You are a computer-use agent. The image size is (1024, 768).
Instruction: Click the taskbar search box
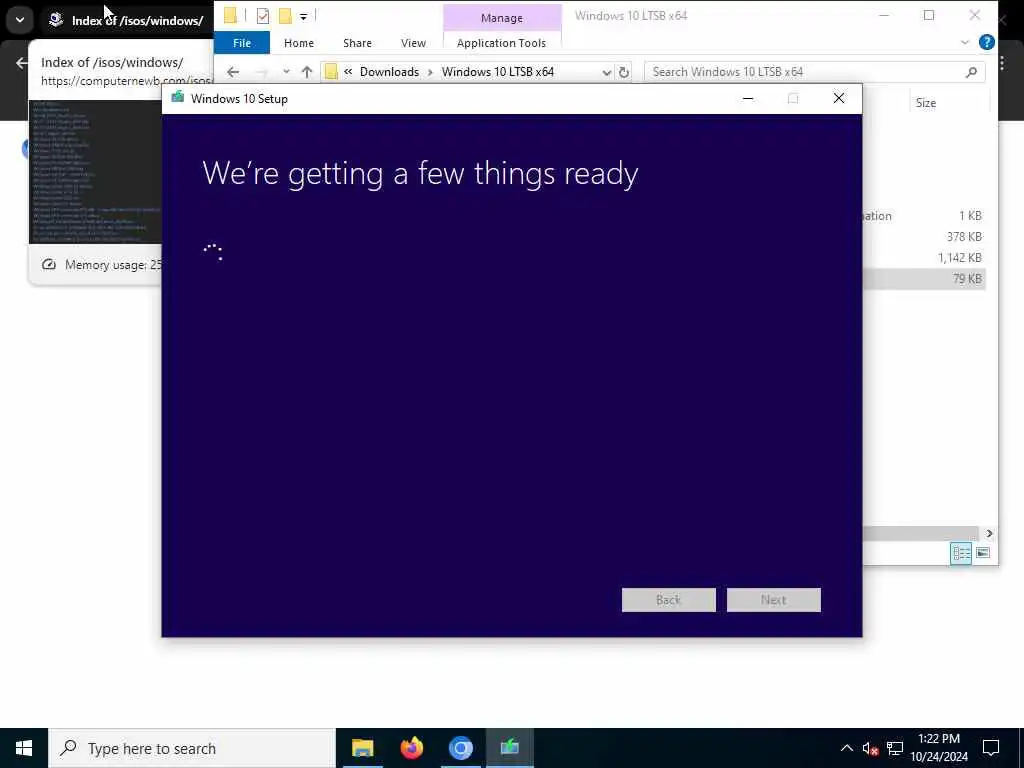point(192,748)
